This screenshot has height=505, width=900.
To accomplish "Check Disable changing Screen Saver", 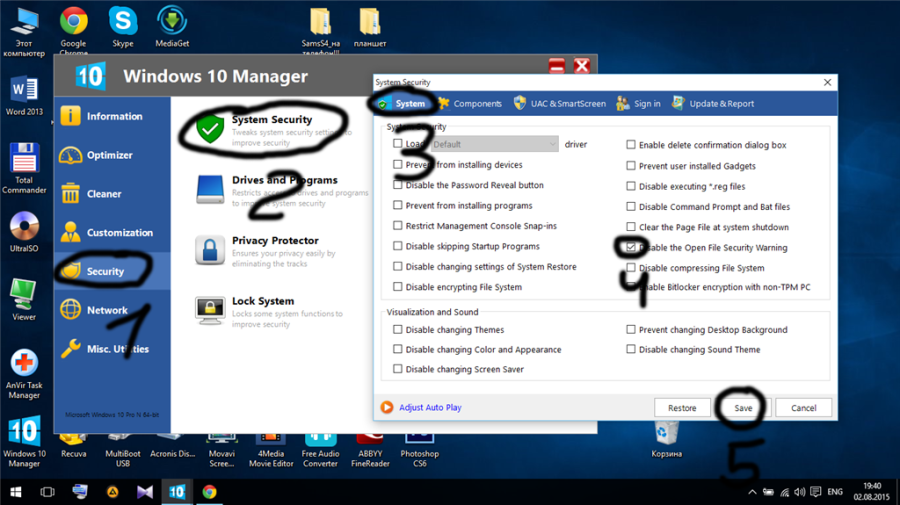I will pyautogui.click(x=397, y=369).
